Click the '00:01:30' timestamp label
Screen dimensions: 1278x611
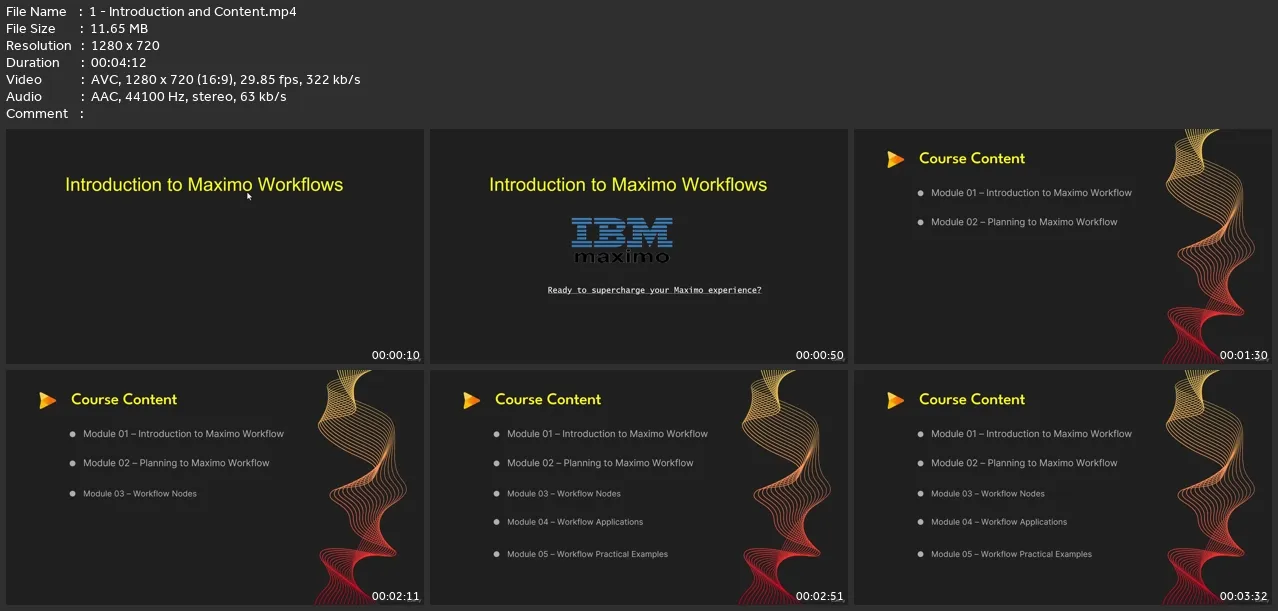pyautogui.click(x=1244, y=355)
